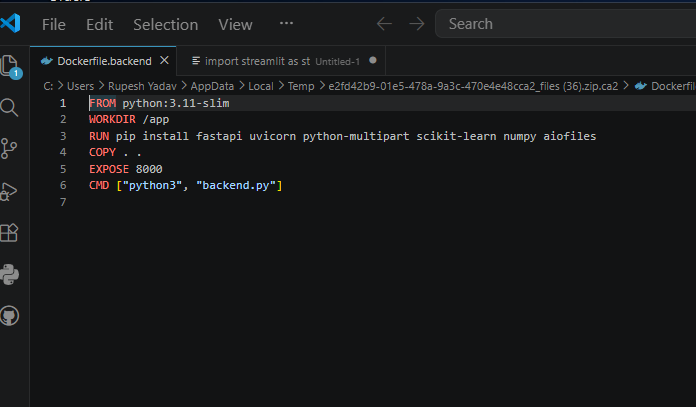This screenshot has width=696, height=407.
Task: Open the Edit menu
Action: point(99,24)
